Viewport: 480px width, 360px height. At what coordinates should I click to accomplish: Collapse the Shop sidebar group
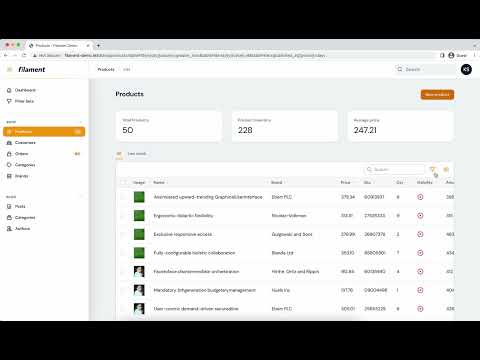[x=81, y=122]
